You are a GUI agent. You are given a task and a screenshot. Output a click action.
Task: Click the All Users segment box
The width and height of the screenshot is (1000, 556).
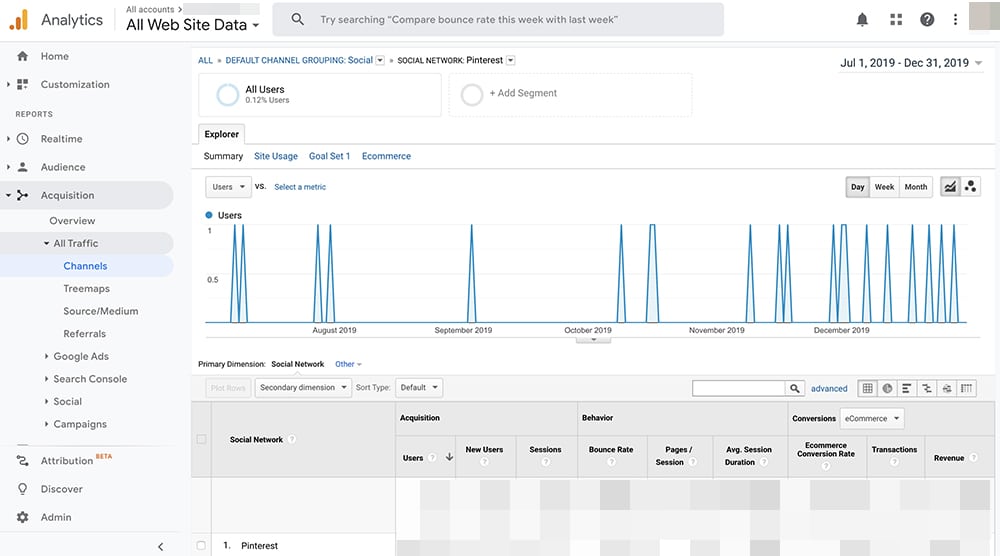tap(320, 94)
